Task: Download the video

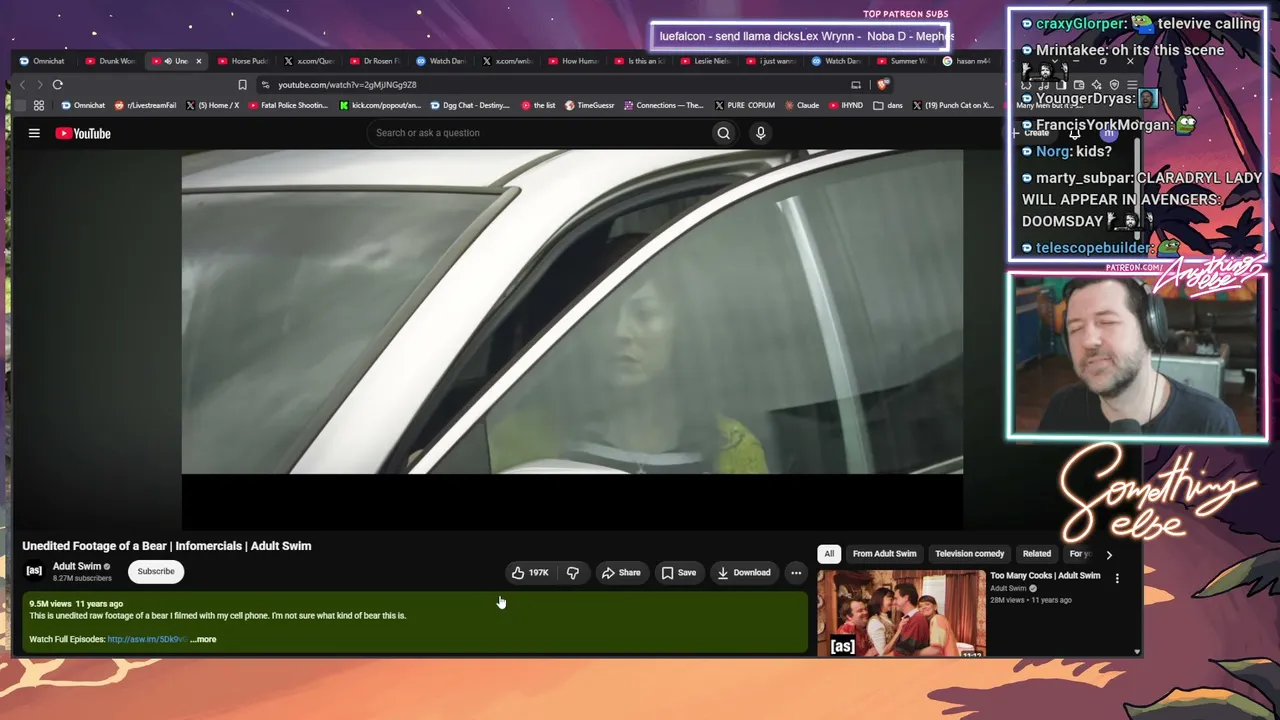Action: point(744,573)
